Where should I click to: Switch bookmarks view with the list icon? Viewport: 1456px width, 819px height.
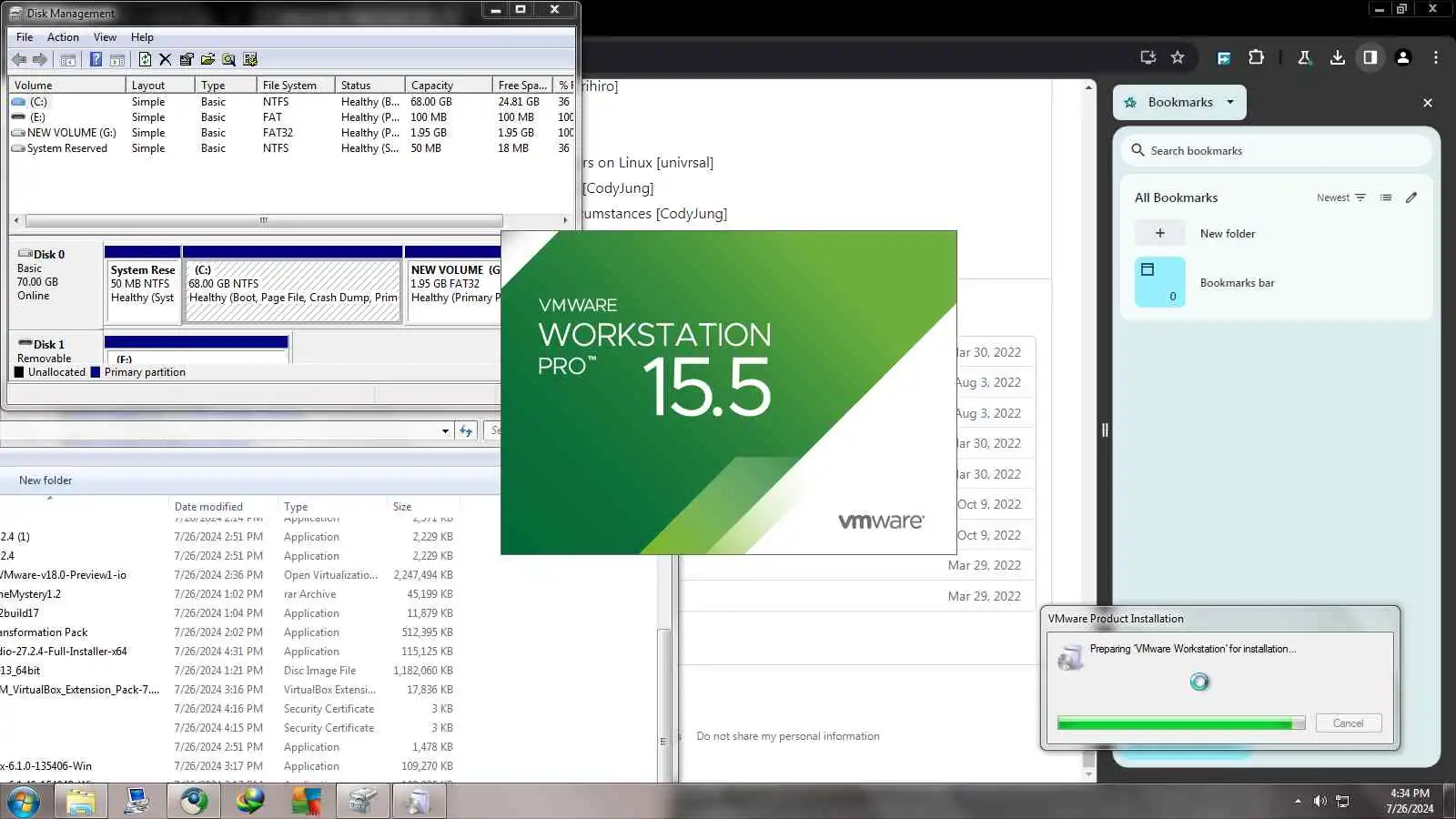1386,197
